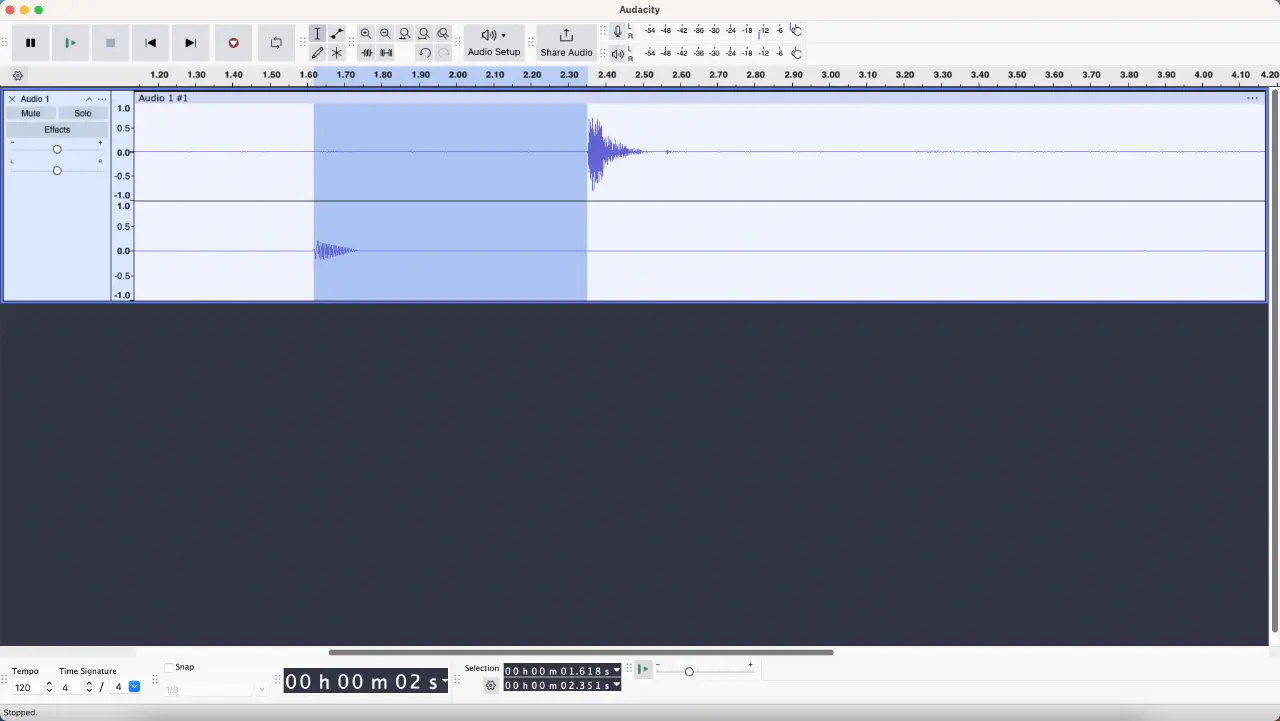Image resolution: width=1280 pixels, height=721 pixels.
Task: Toggle Mute on Audio 1 track
Action: [31, 114]
